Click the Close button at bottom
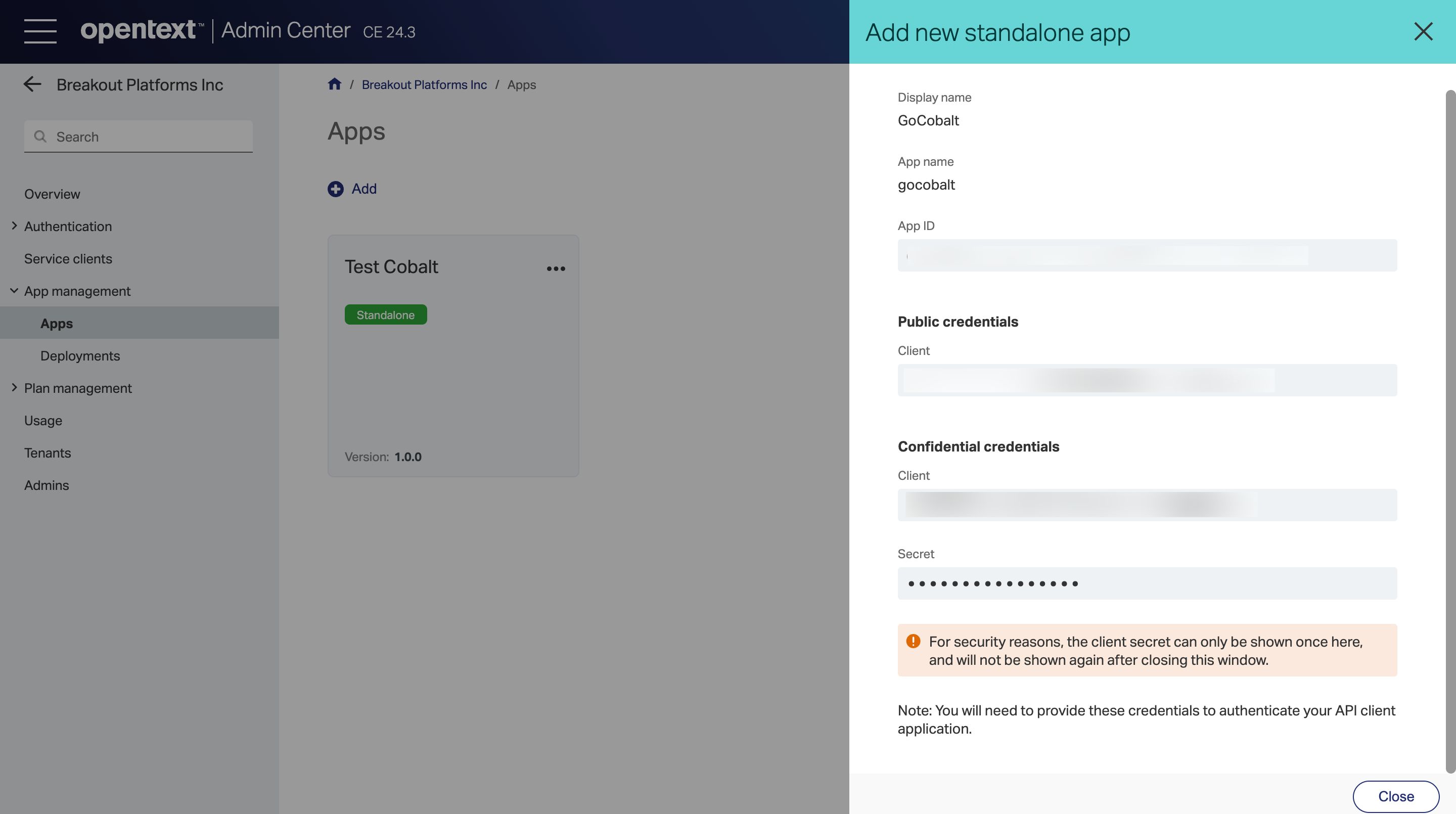The width and height of the screenshot is (1456, 814). [x=1395, y=796]
